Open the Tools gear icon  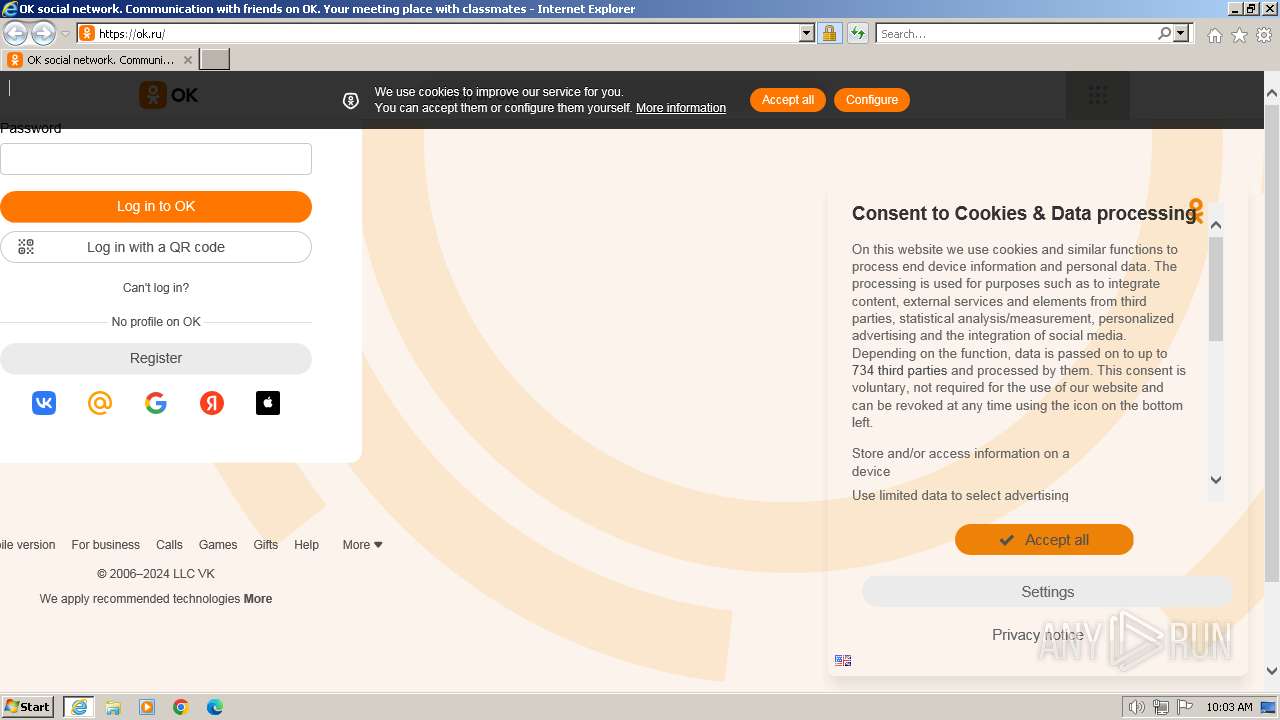tap(1264, 35)
